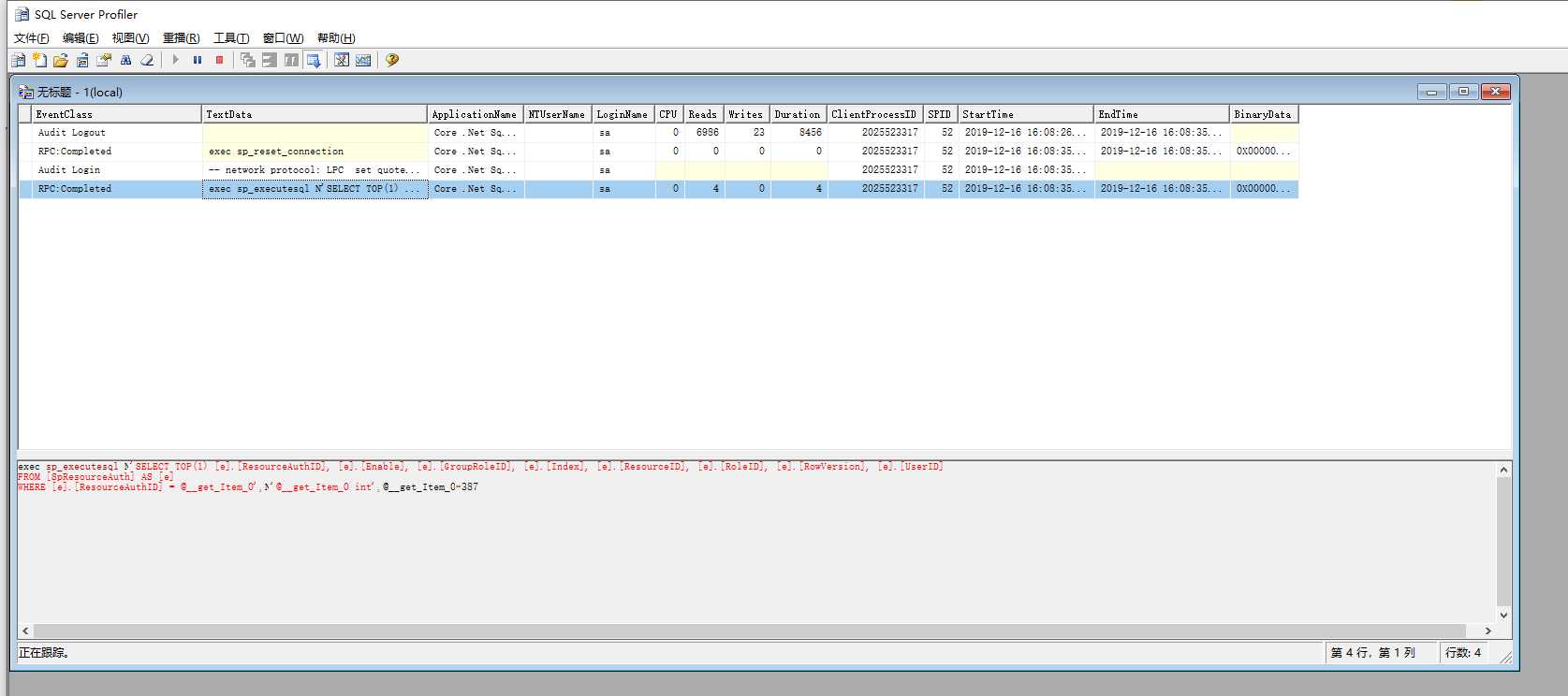Click the SQL Server Profiler title bar icon
Screen dimensions: 1568x696
pyautogui.click(x=22, y=14)
